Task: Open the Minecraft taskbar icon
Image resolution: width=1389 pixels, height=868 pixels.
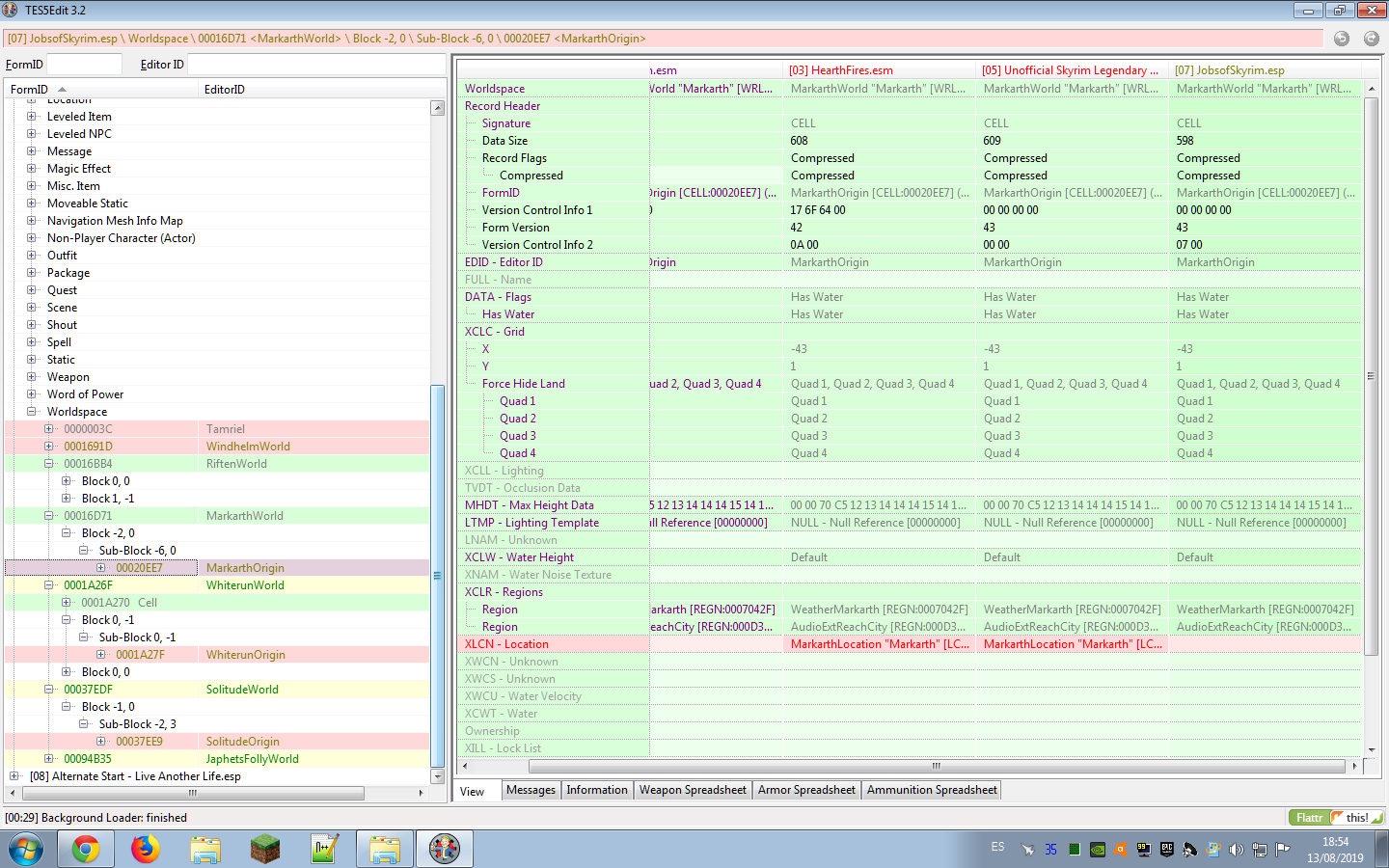Action: click(265, 849)
